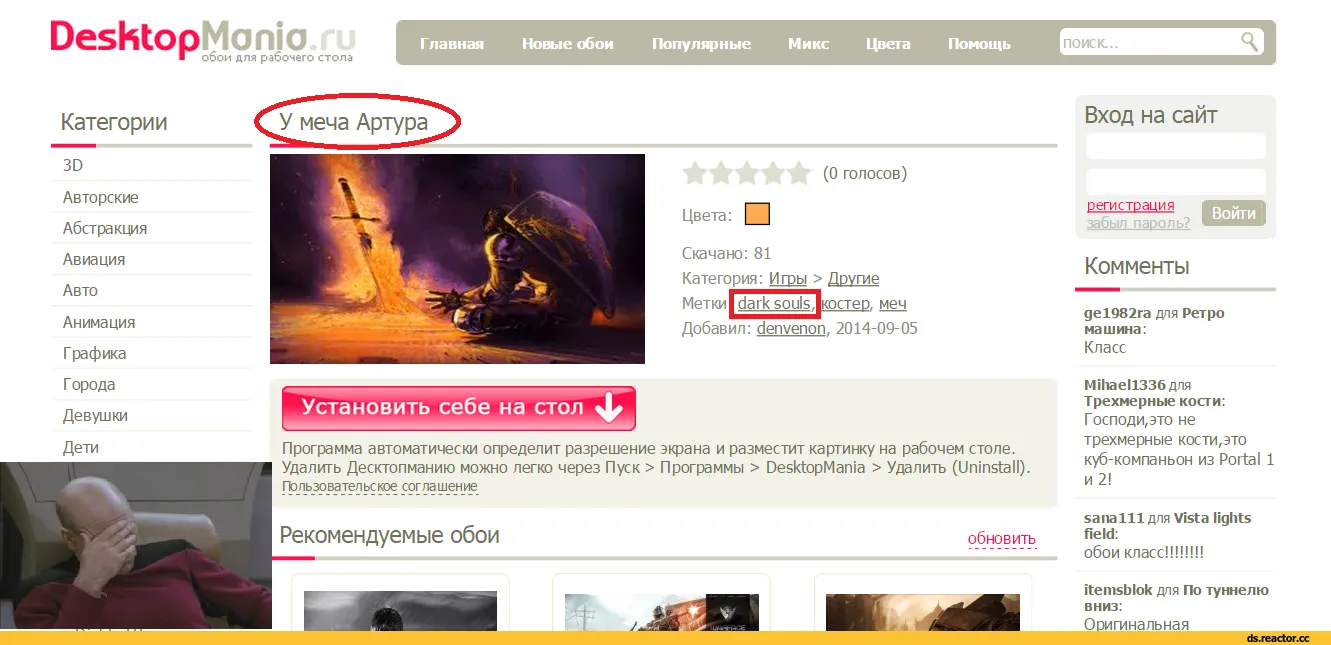This screenshot has width=1331, height=645.
Task: Open commenter Mihael1336's profile
Action: (x=1125, y=385)
